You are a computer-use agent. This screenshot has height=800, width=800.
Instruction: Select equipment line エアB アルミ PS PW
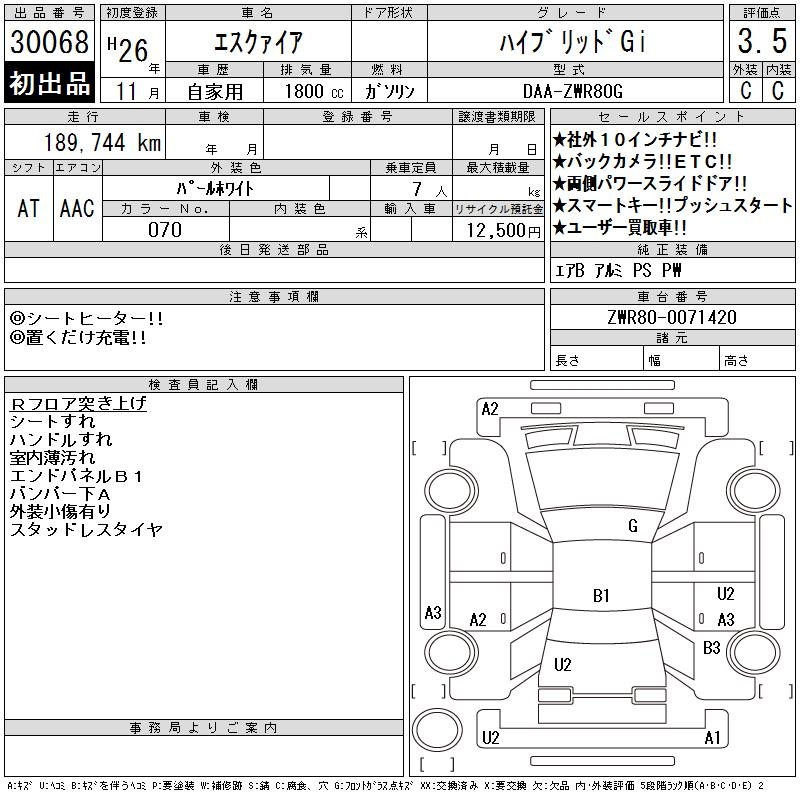click(x=618, y=270)
